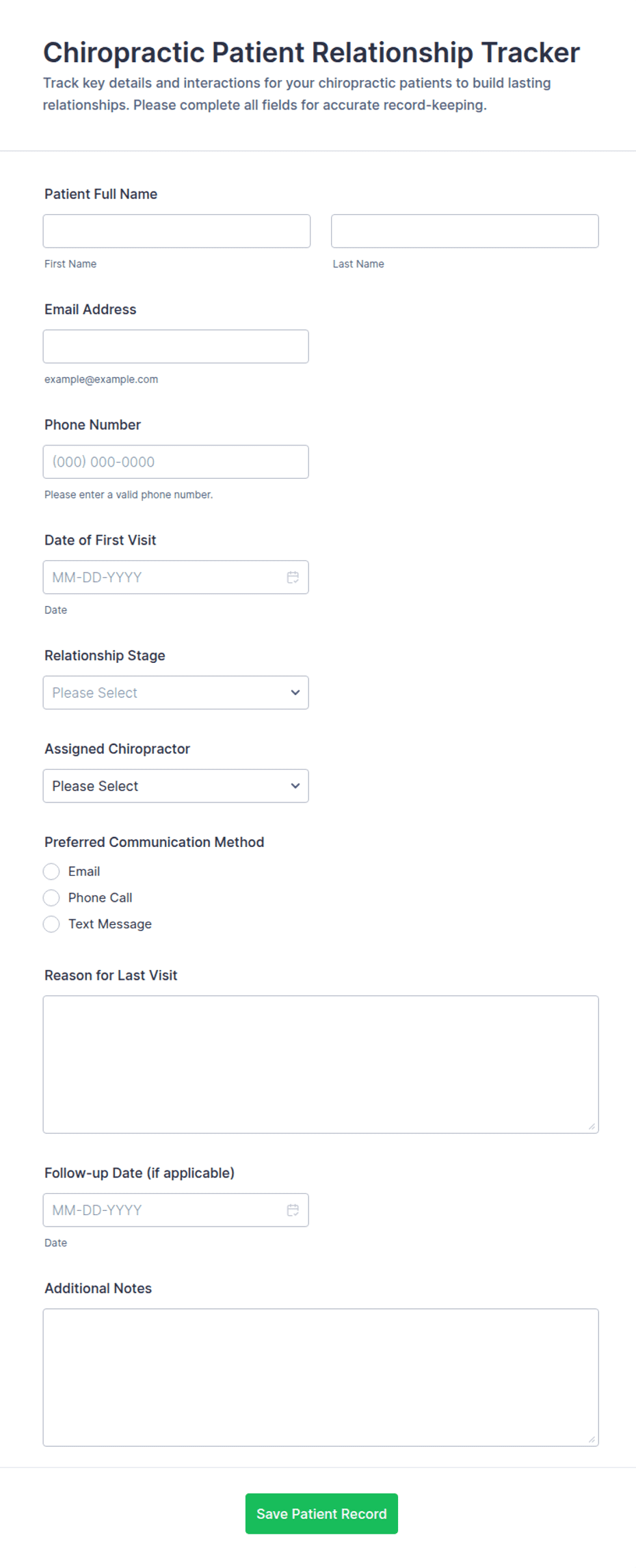This screenshot has width=636, height=1568.
Task: Expand the Assigned Chiropractor dropdown
Action: [176, 786]
